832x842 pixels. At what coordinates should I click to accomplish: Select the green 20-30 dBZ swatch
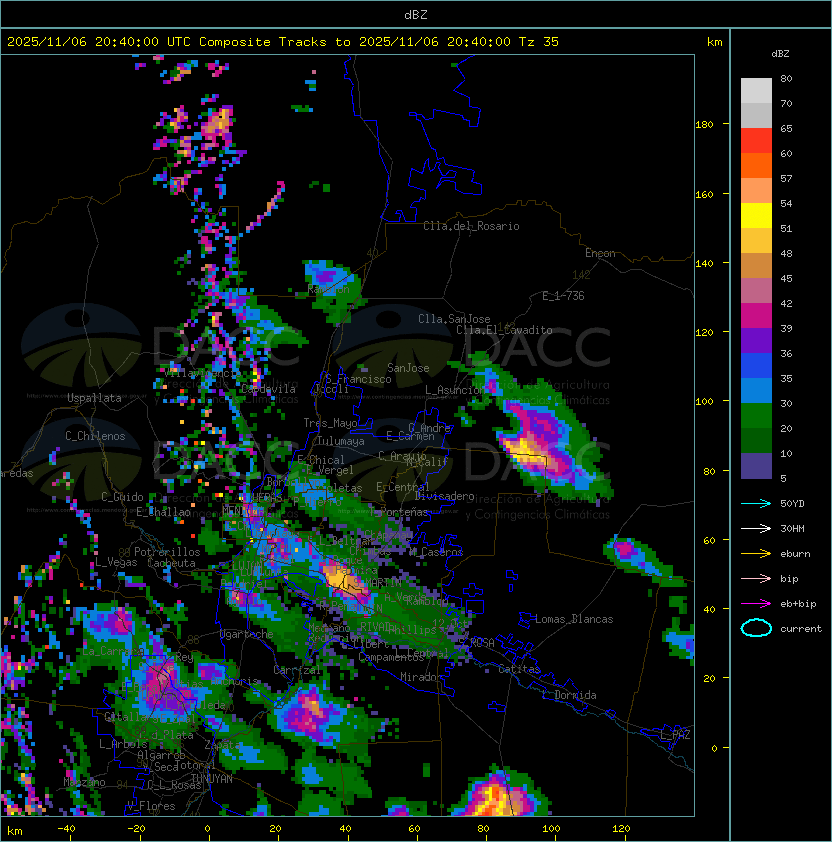tap(756, 416)
